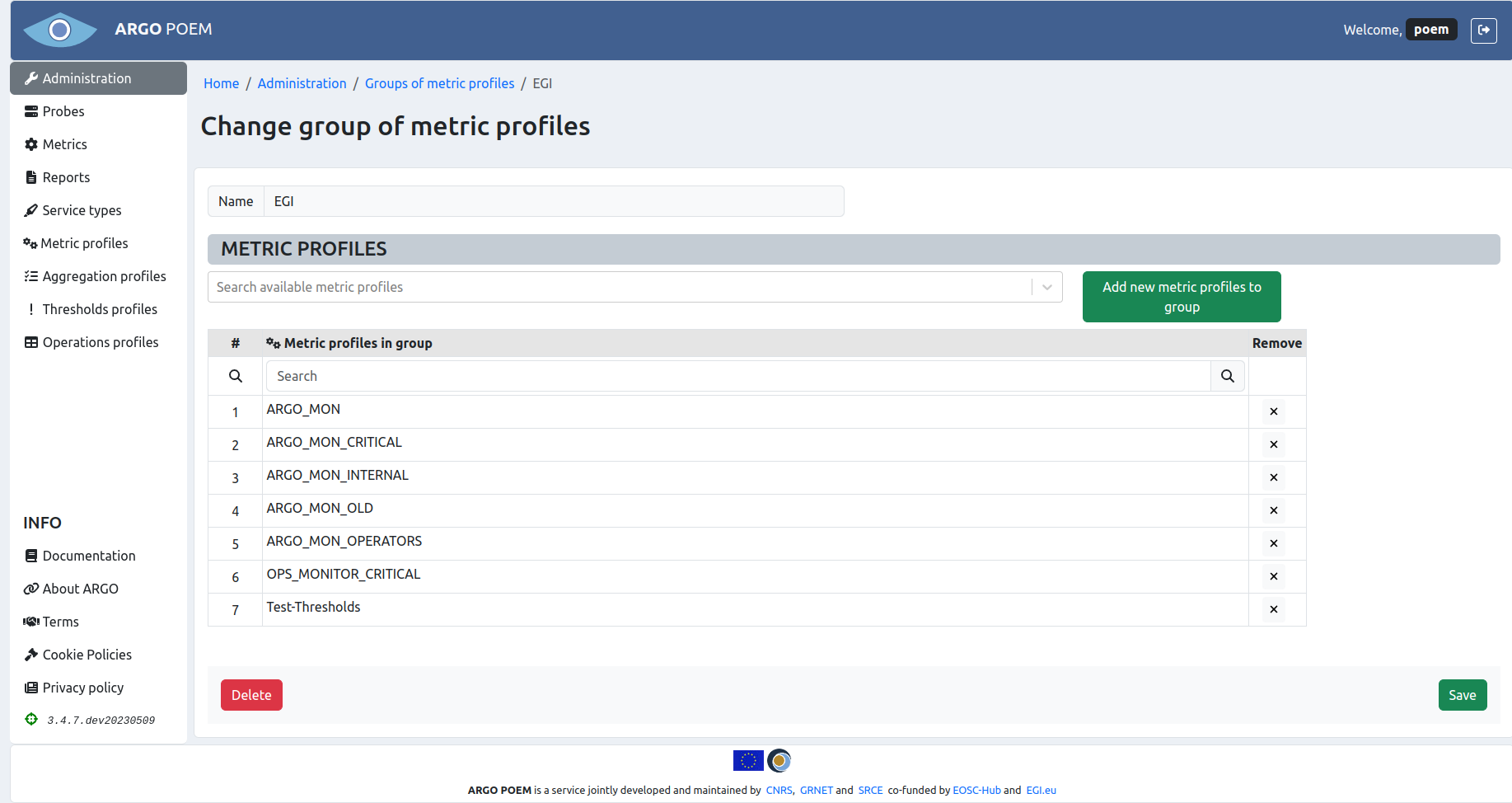Open the Groups of metric profiles breadcrumb link

(x=439, y=83)
